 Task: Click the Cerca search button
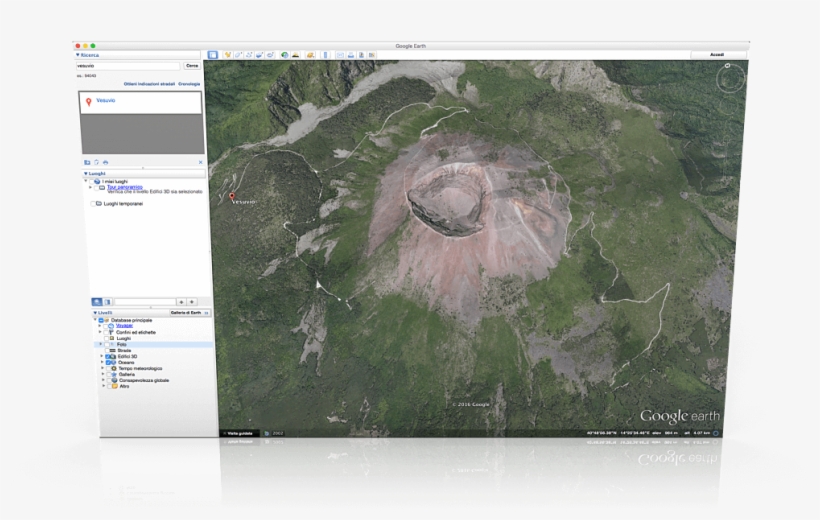pos(192,66)
